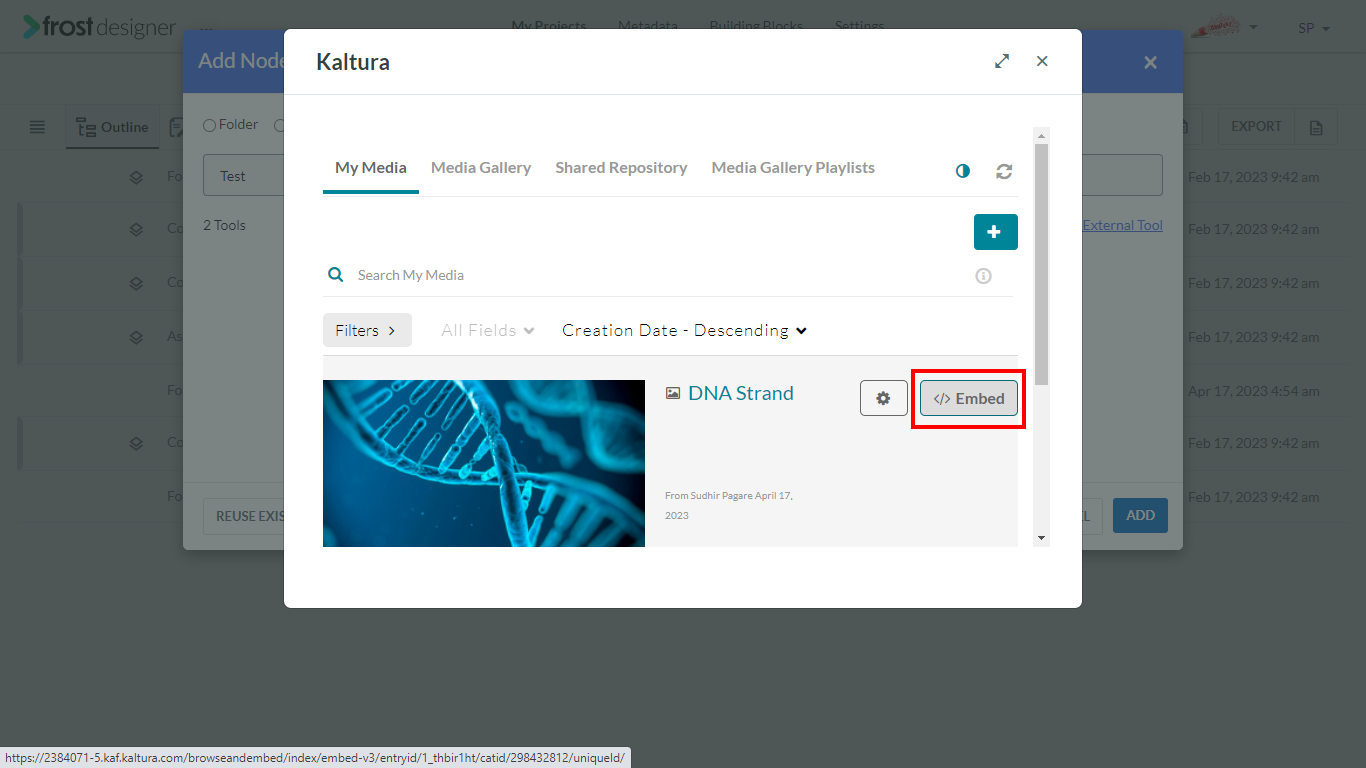Click document icon next to EXPORT

pos(1316,127)
